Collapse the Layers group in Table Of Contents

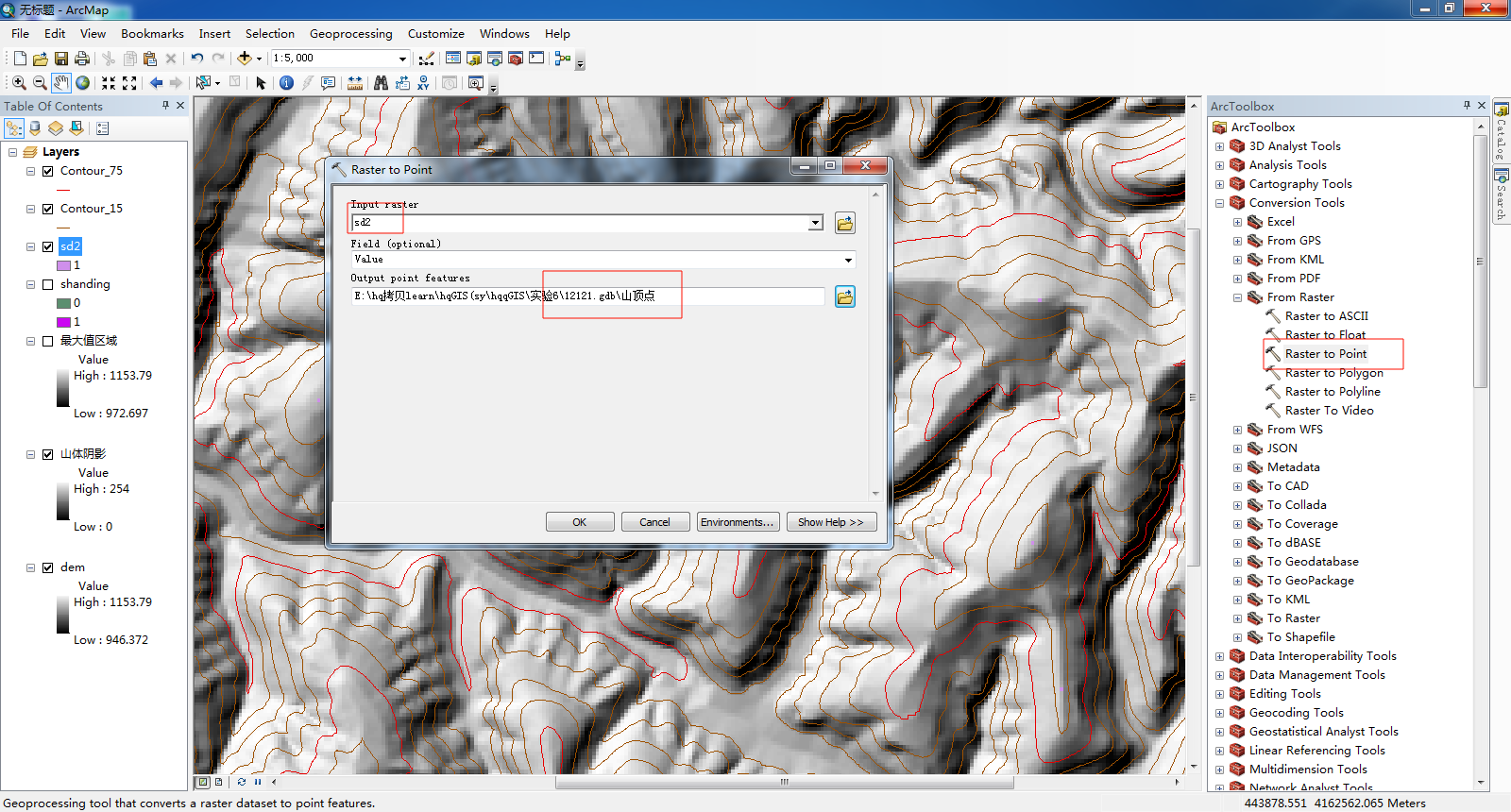tap(12, 152)
